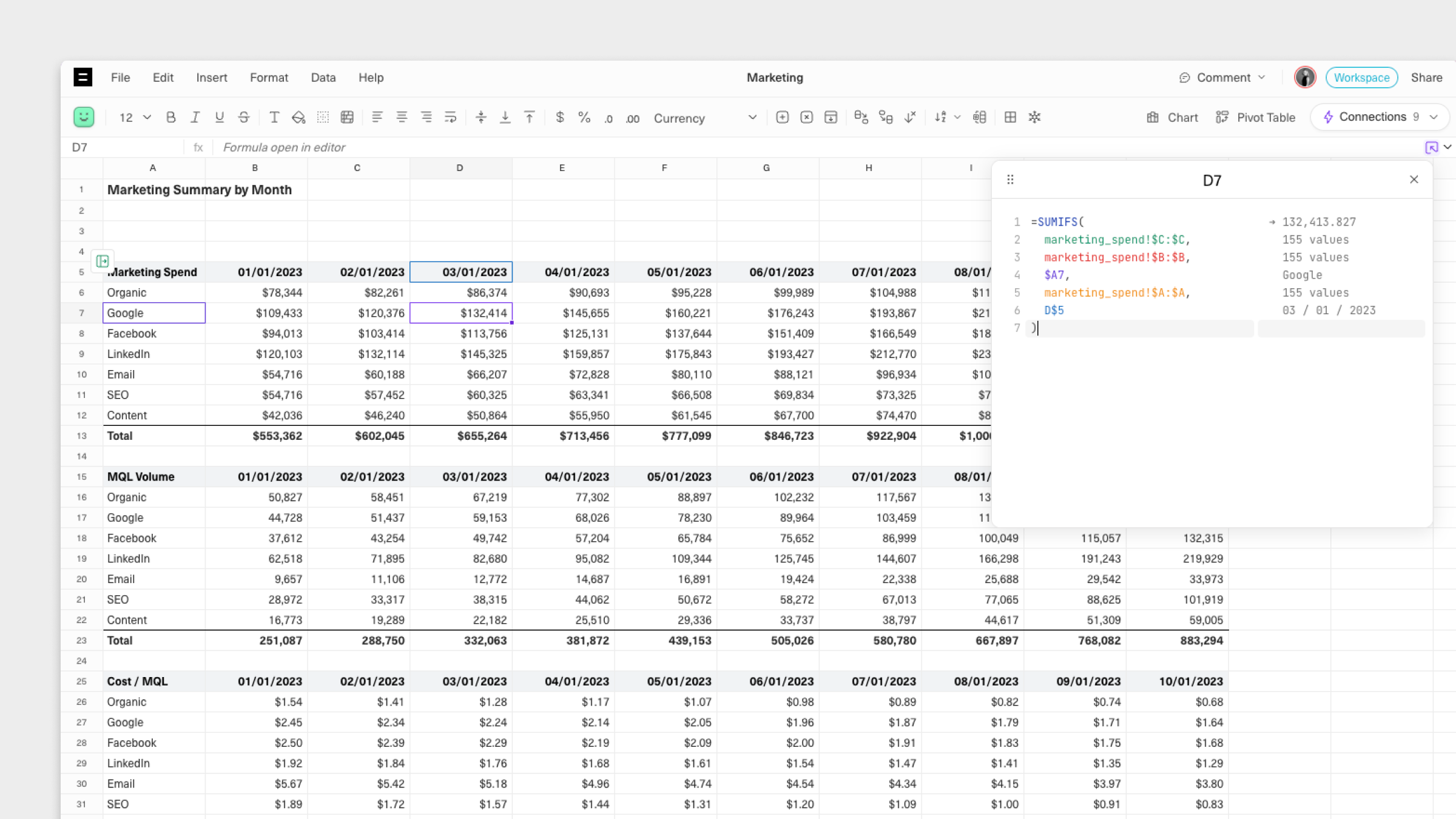Click the text to columns icon

pyautogui.click(x=861, y=117)
